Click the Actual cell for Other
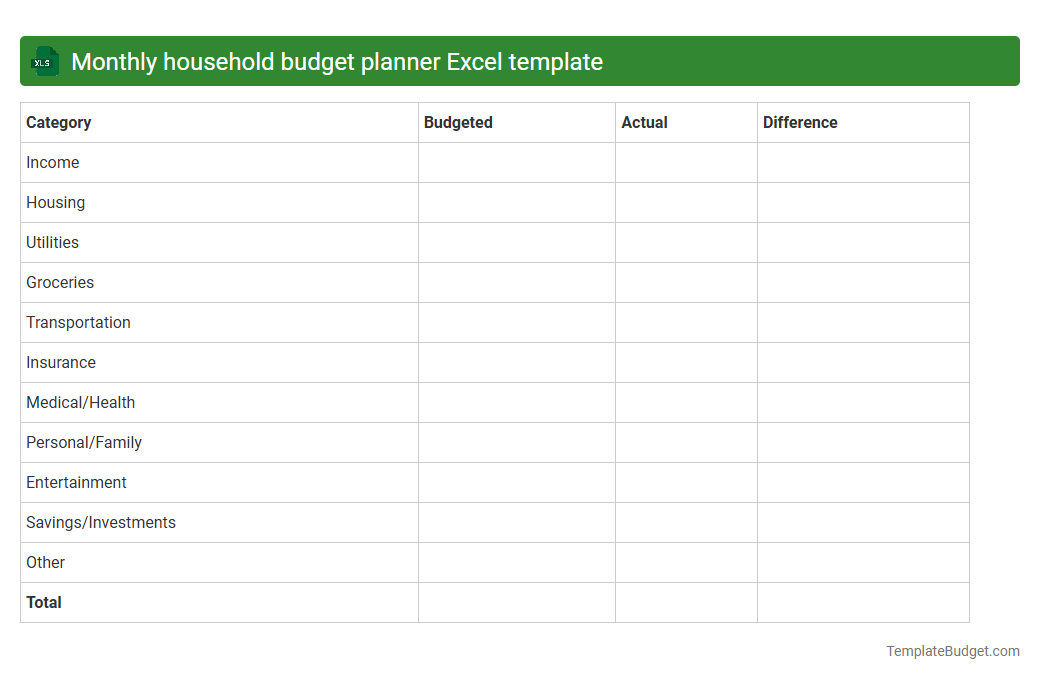This screenshot has height=680, width=1040. 686,562
